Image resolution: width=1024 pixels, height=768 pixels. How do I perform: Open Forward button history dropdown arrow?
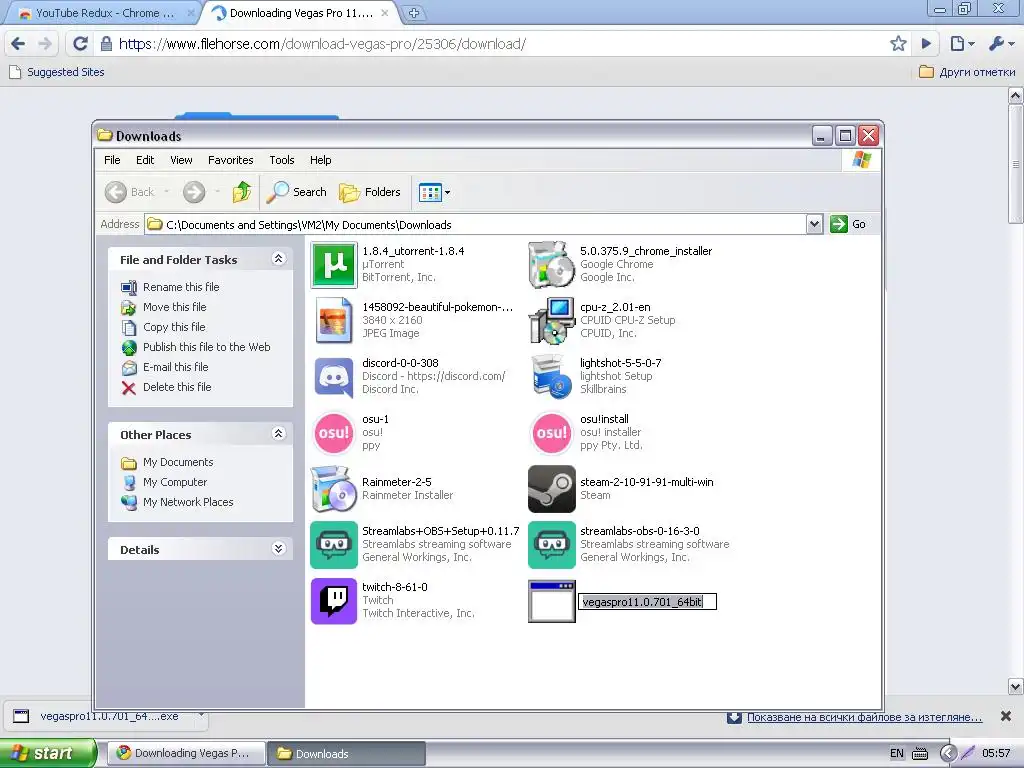point(217,192)
